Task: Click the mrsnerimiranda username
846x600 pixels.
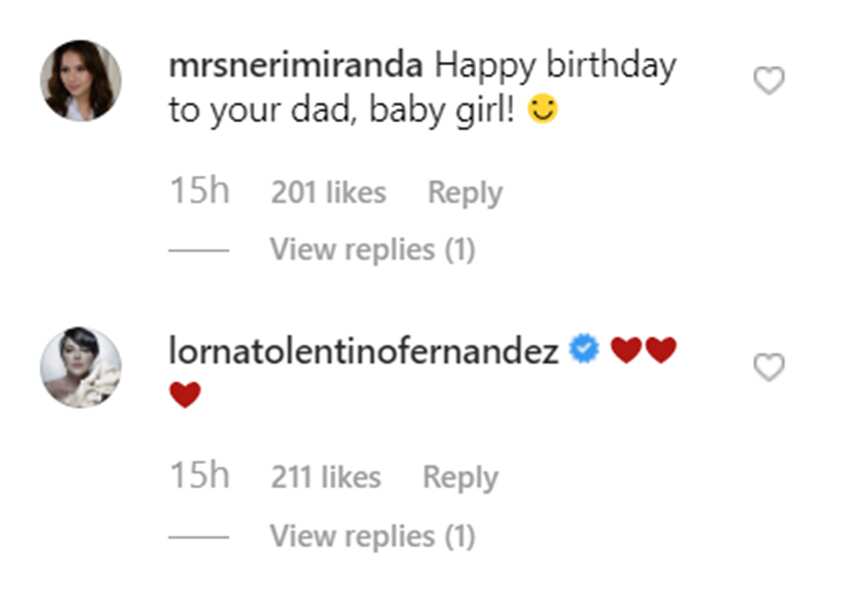Action: pyautogui.click(x=296, y=65)
